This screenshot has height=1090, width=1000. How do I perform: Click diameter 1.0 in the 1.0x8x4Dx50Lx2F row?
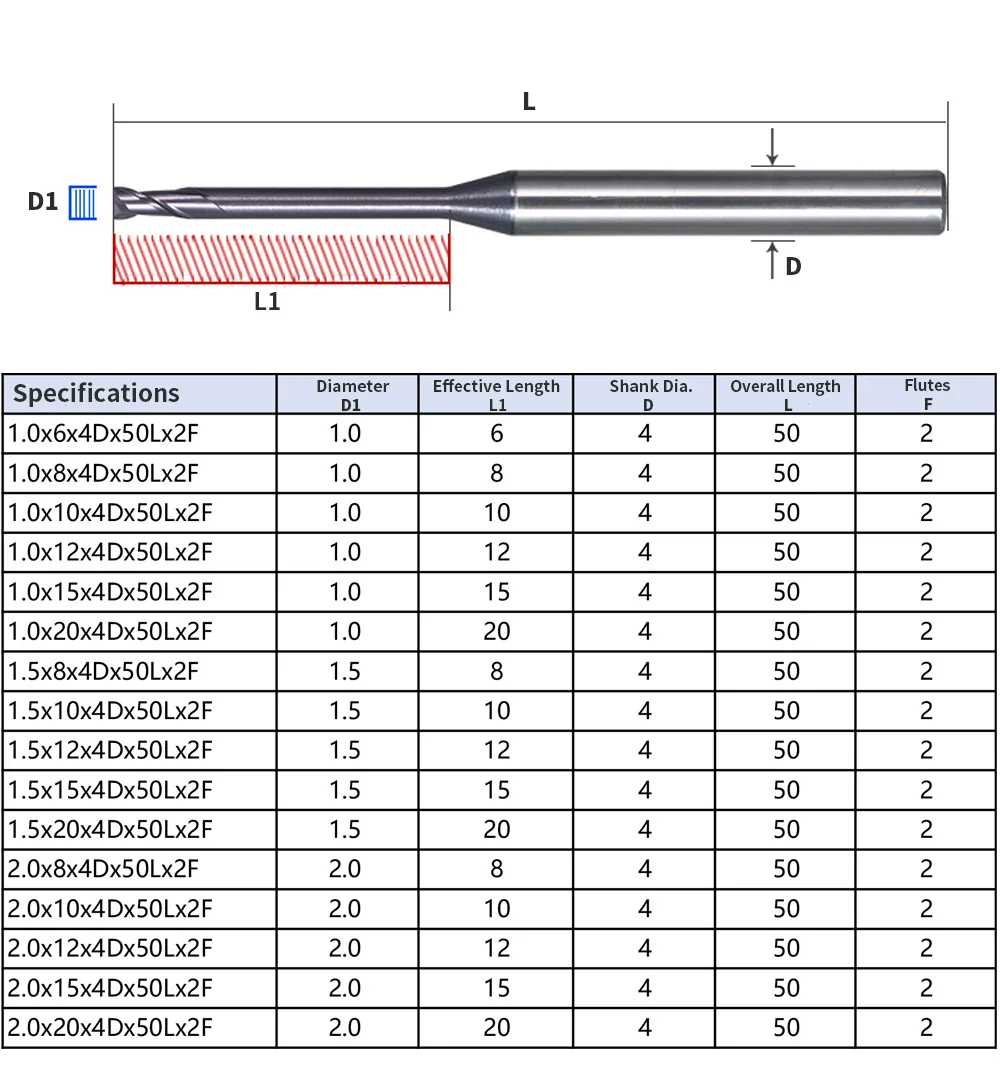(x=345, y=473)
